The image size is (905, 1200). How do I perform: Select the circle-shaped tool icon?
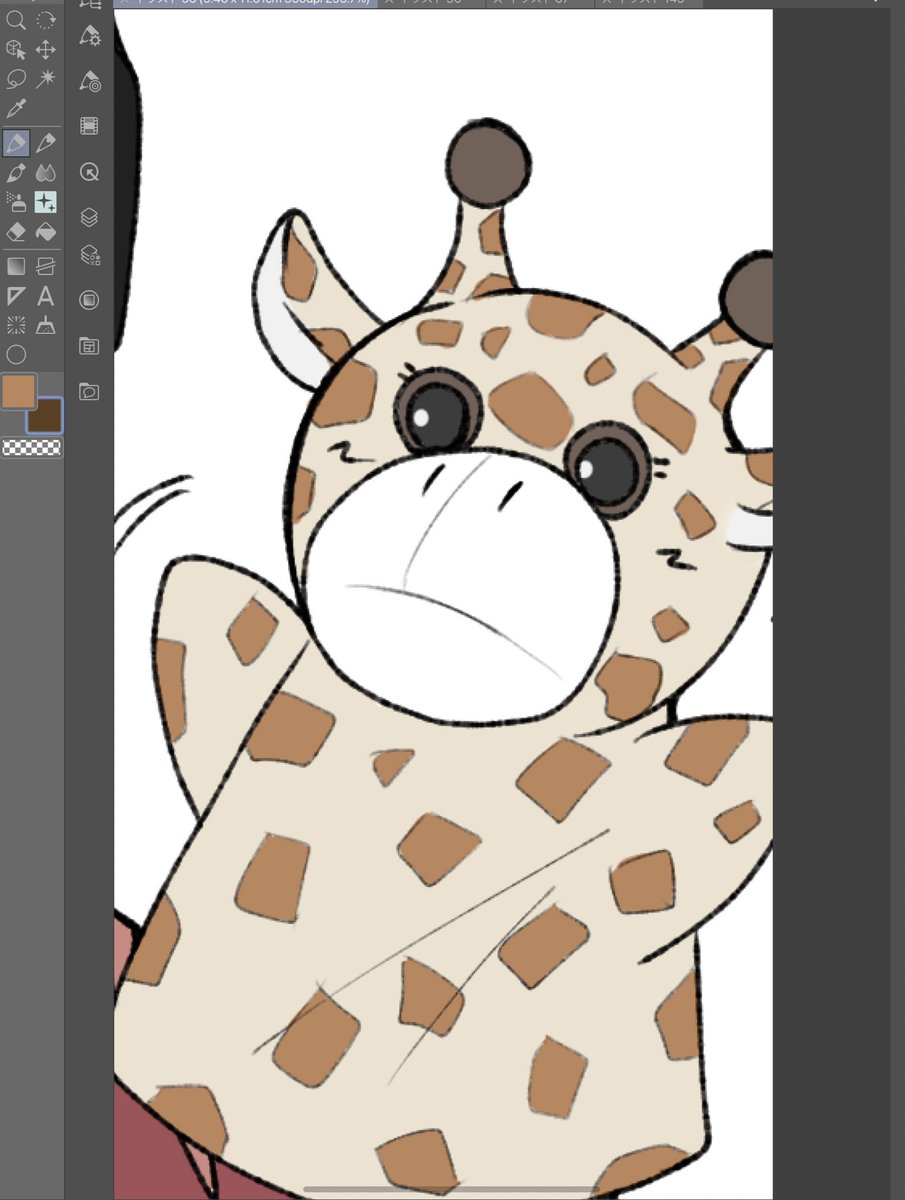16,354
